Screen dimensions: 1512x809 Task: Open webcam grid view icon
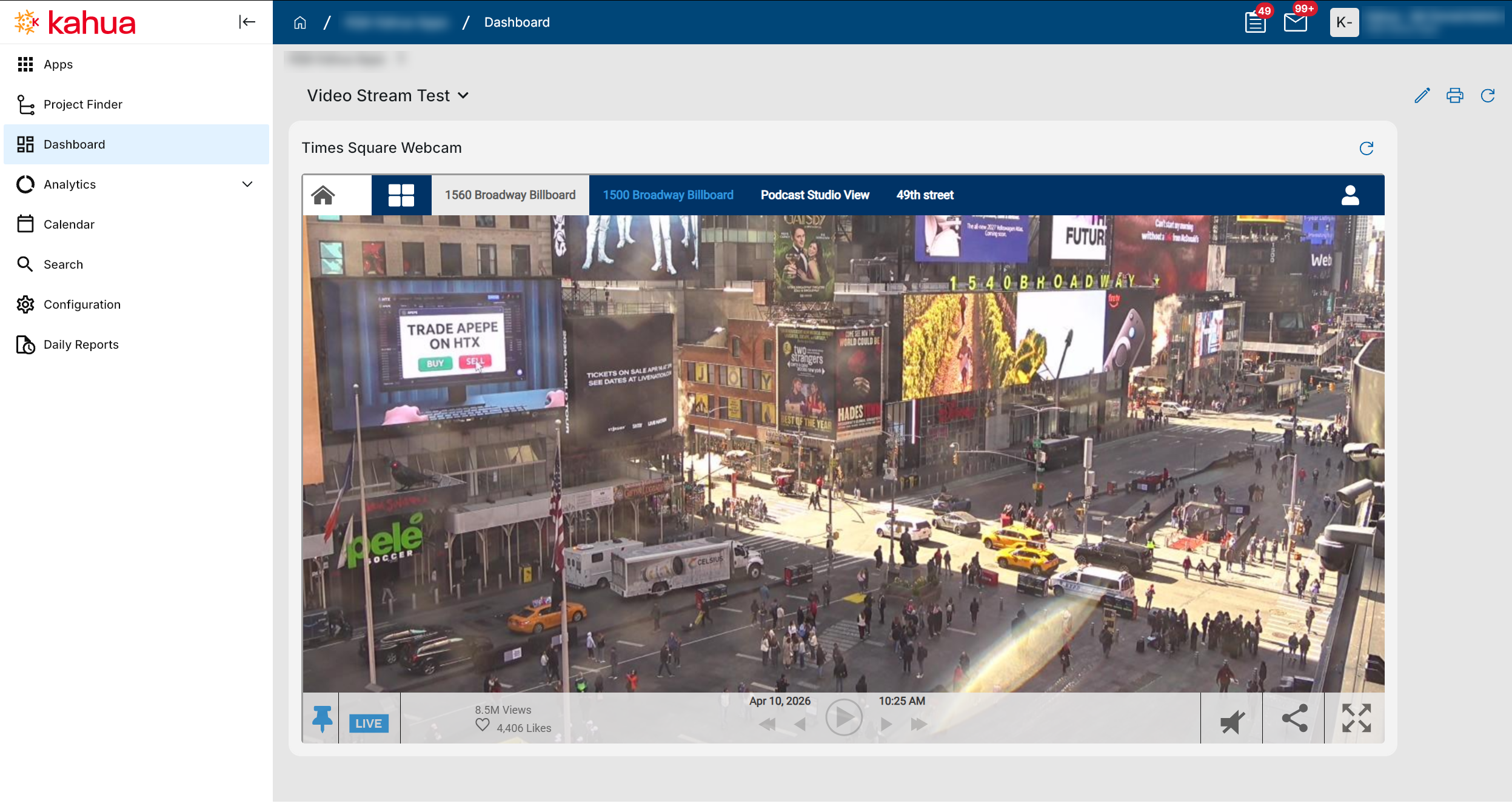401,195
